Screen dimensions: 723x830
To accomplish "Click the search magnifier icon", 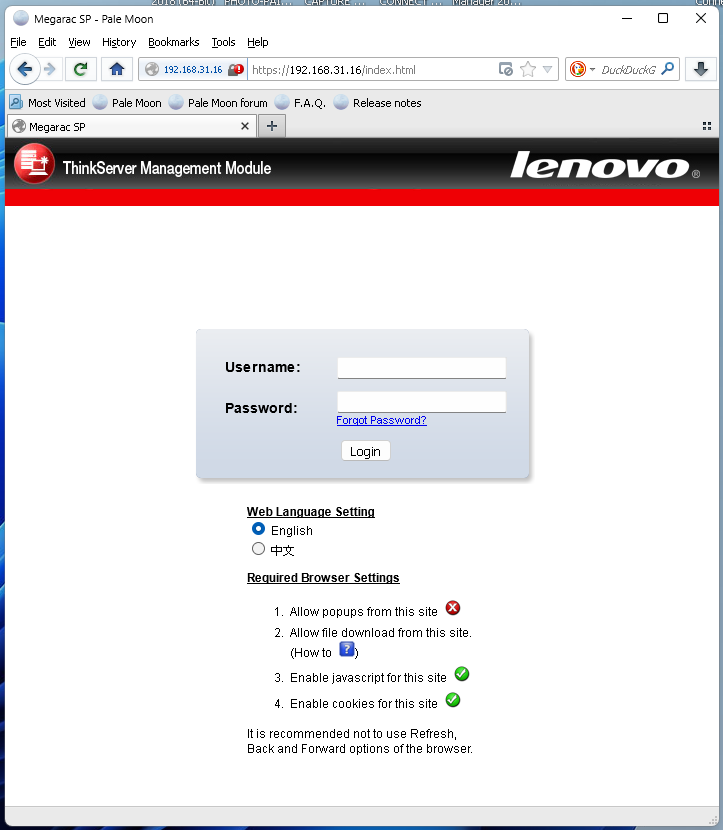I will [668, 69].
